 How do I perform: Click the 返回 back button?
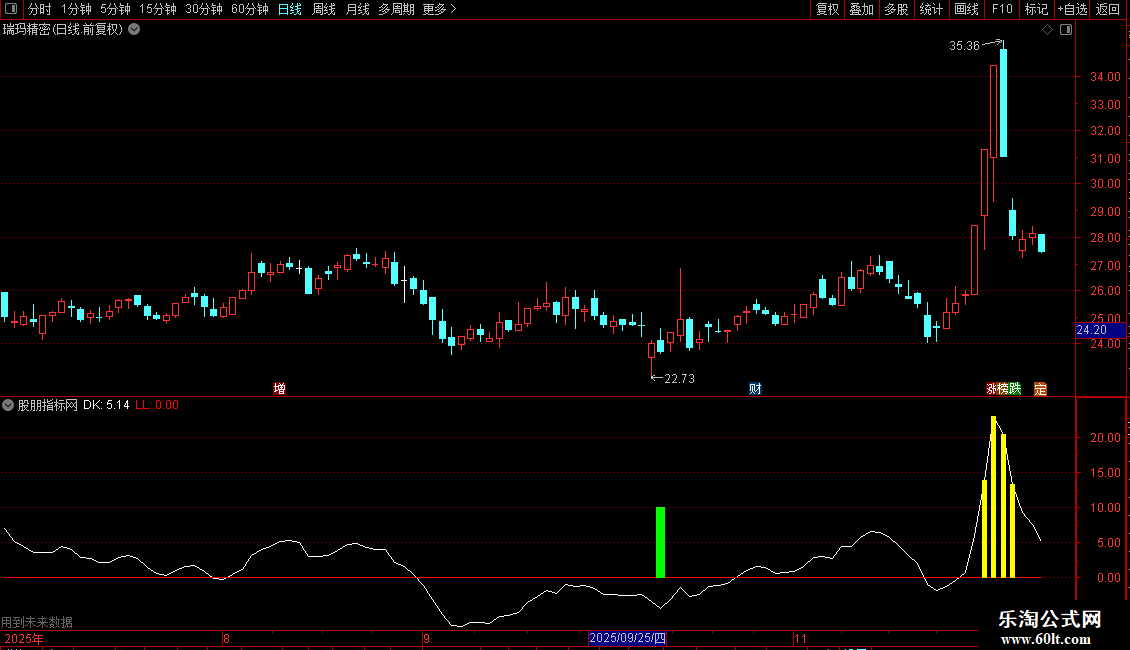click(x=1108, y=9)
